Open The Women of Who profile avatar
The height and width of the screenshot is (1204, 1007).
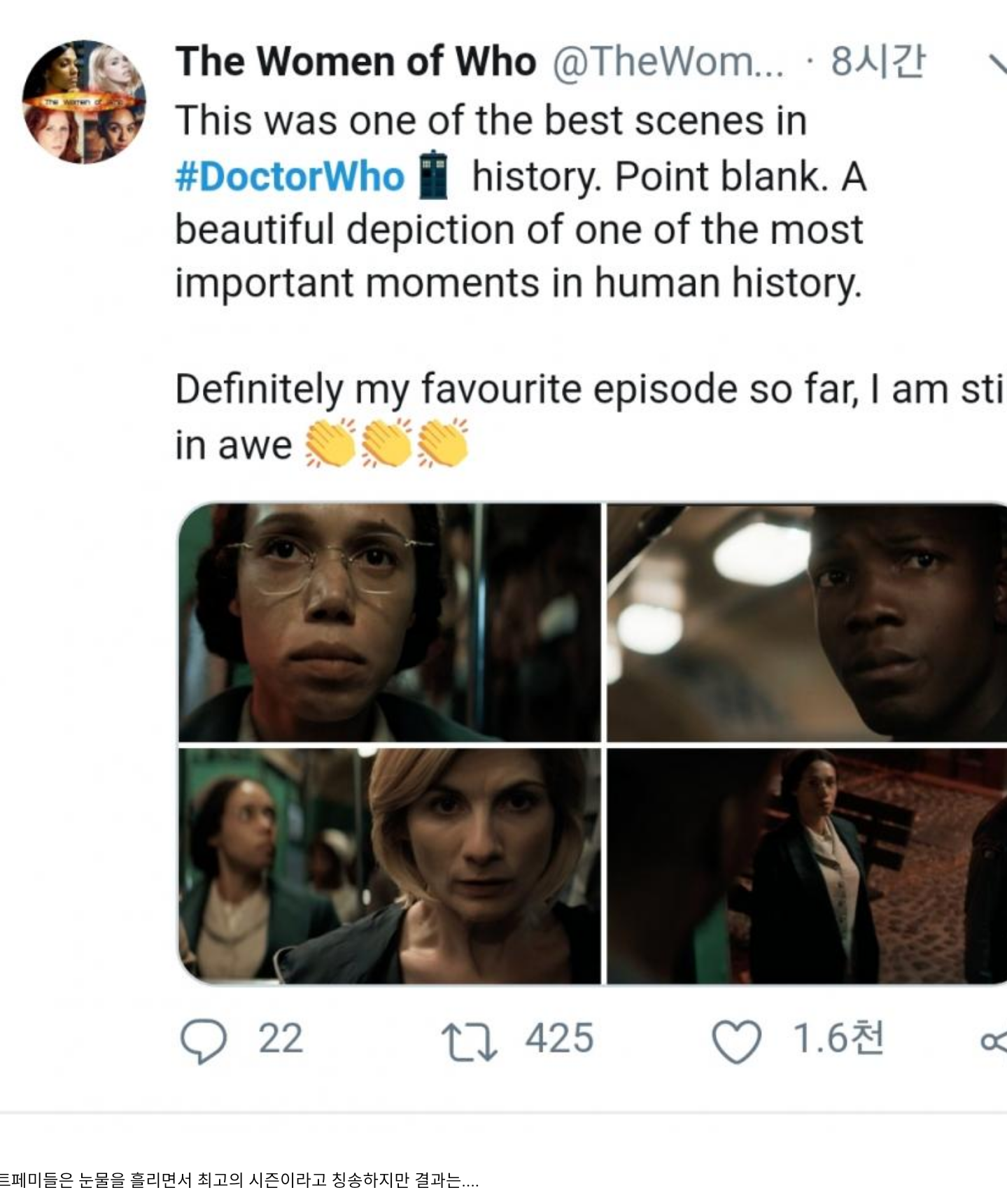pyautogui.click(x=84, y=102)
